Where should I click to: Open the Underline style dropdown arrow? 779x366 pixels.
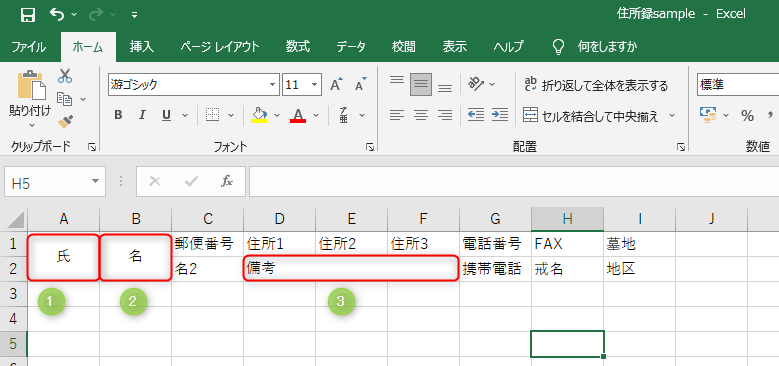tap(185, 115)
